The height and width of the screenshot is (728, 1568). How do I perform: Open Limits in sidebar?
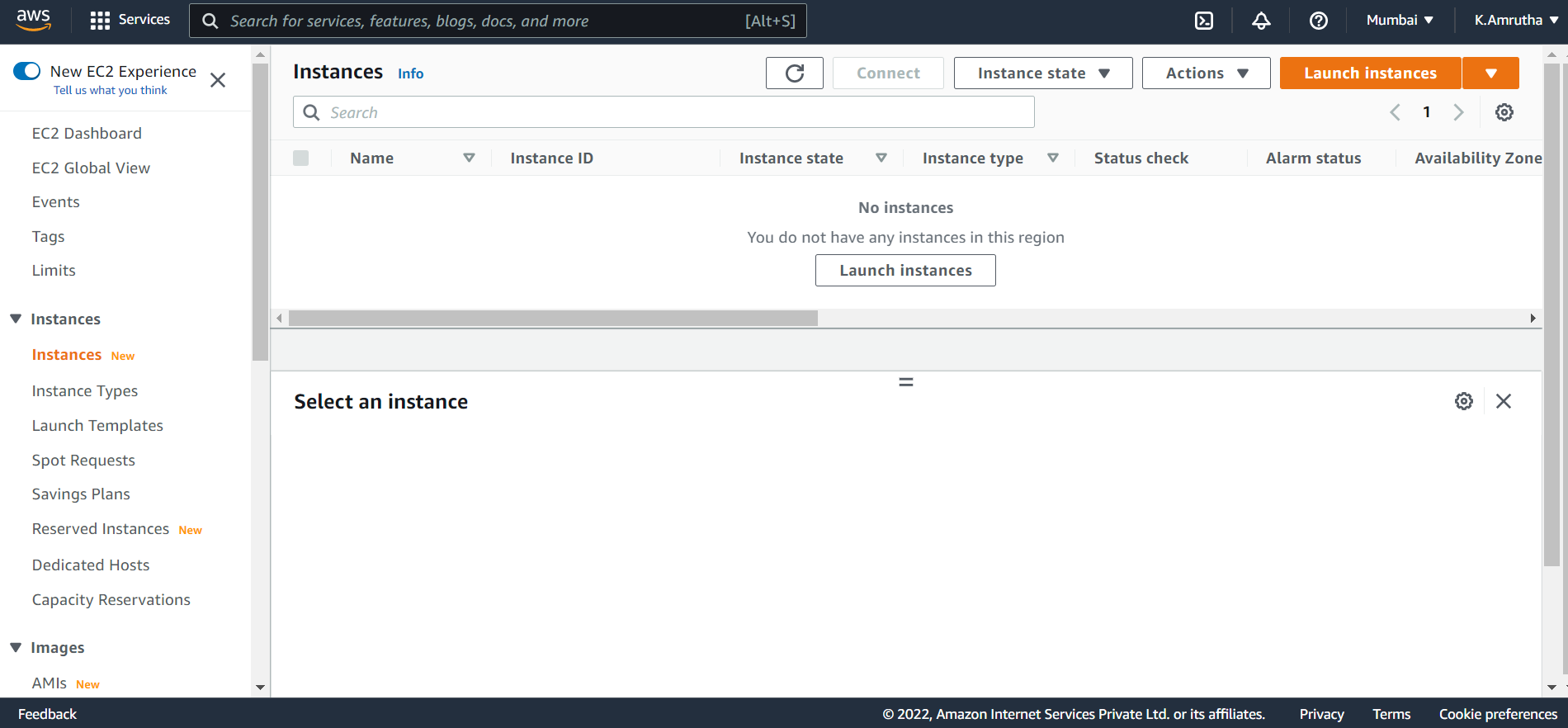54,270
